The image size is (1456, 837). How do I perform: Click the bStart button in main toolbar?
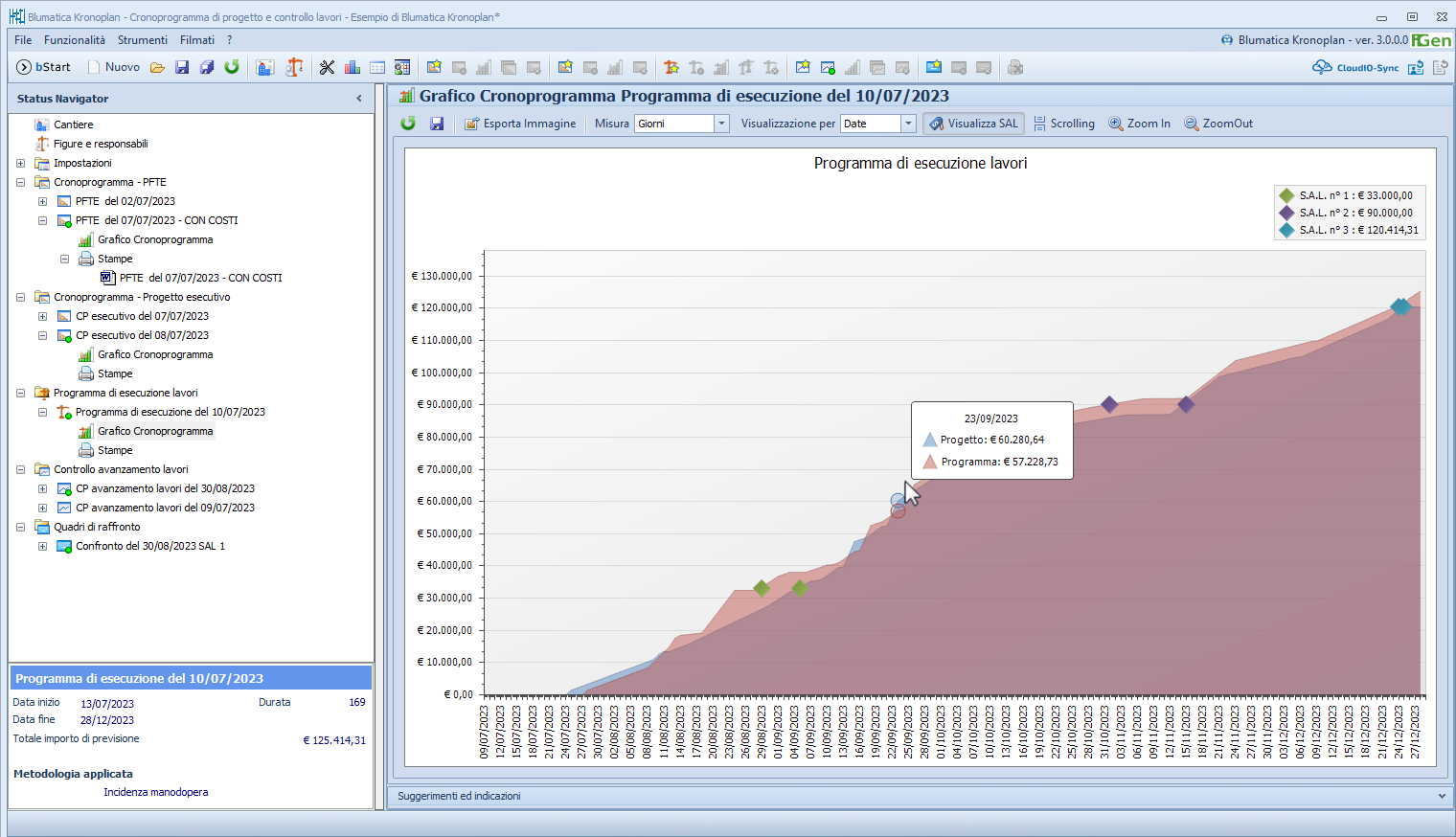pos(44,67)
